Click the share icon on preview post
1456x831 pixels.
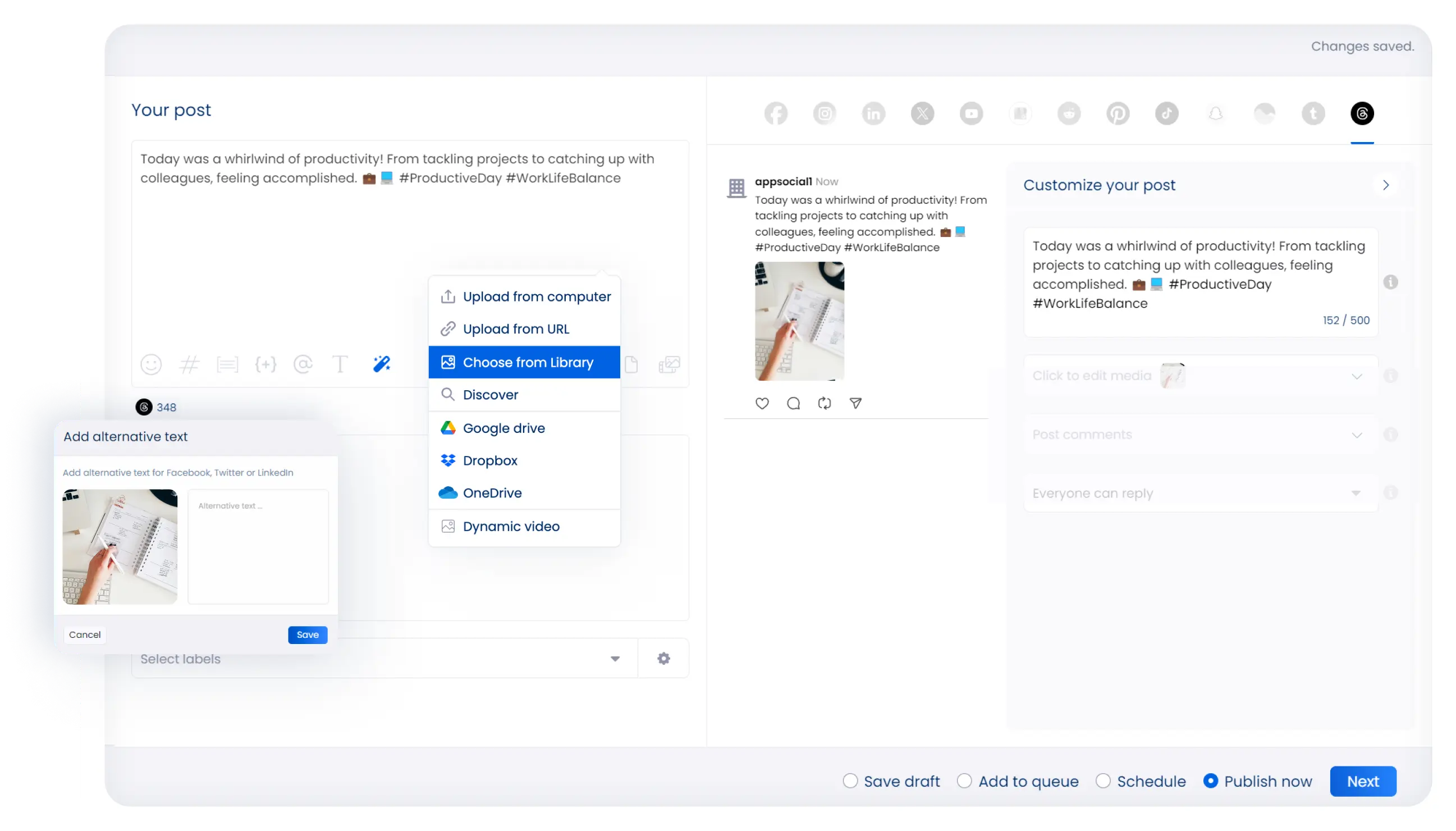tap(855, 404)
